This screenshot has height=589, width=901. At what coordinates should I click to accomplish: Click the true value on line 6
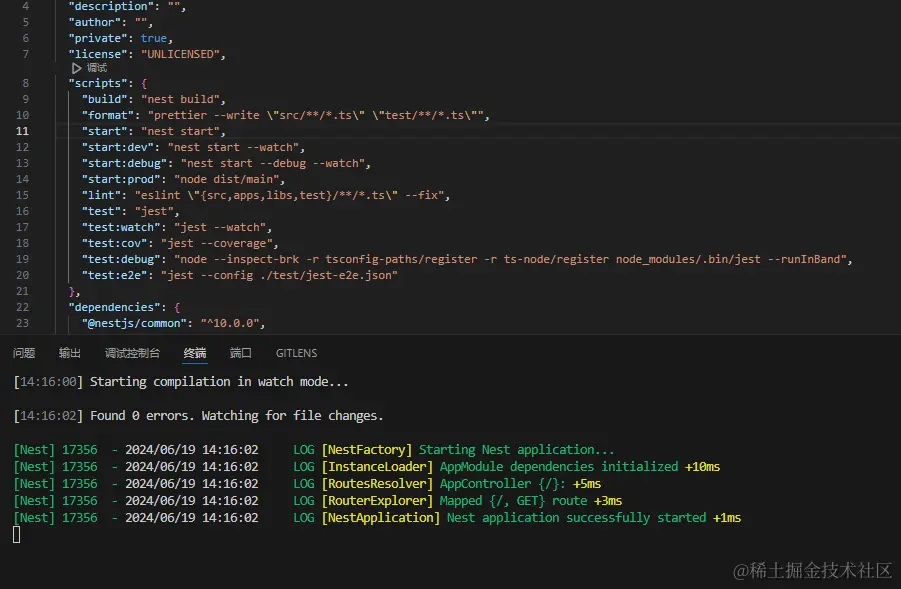[x=153, y=38]
